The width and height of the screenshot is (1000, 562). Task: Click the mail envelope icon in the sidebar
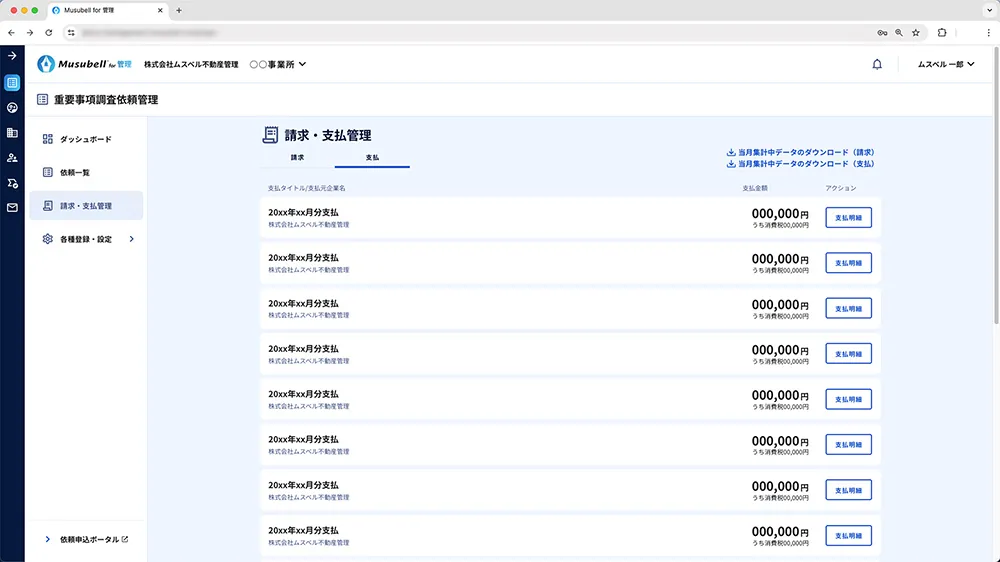12,208
